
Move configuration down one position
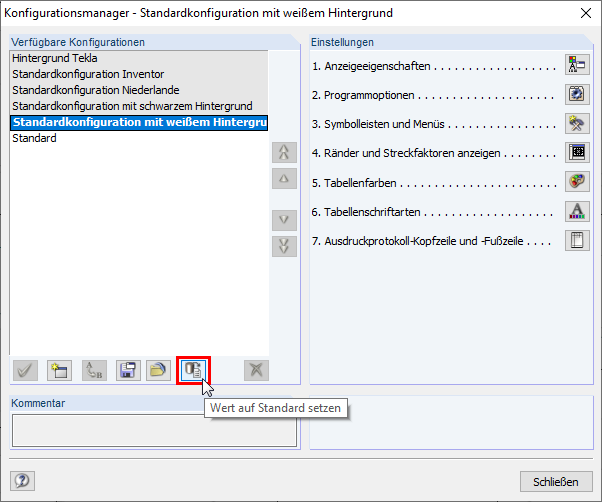[284, 220]
